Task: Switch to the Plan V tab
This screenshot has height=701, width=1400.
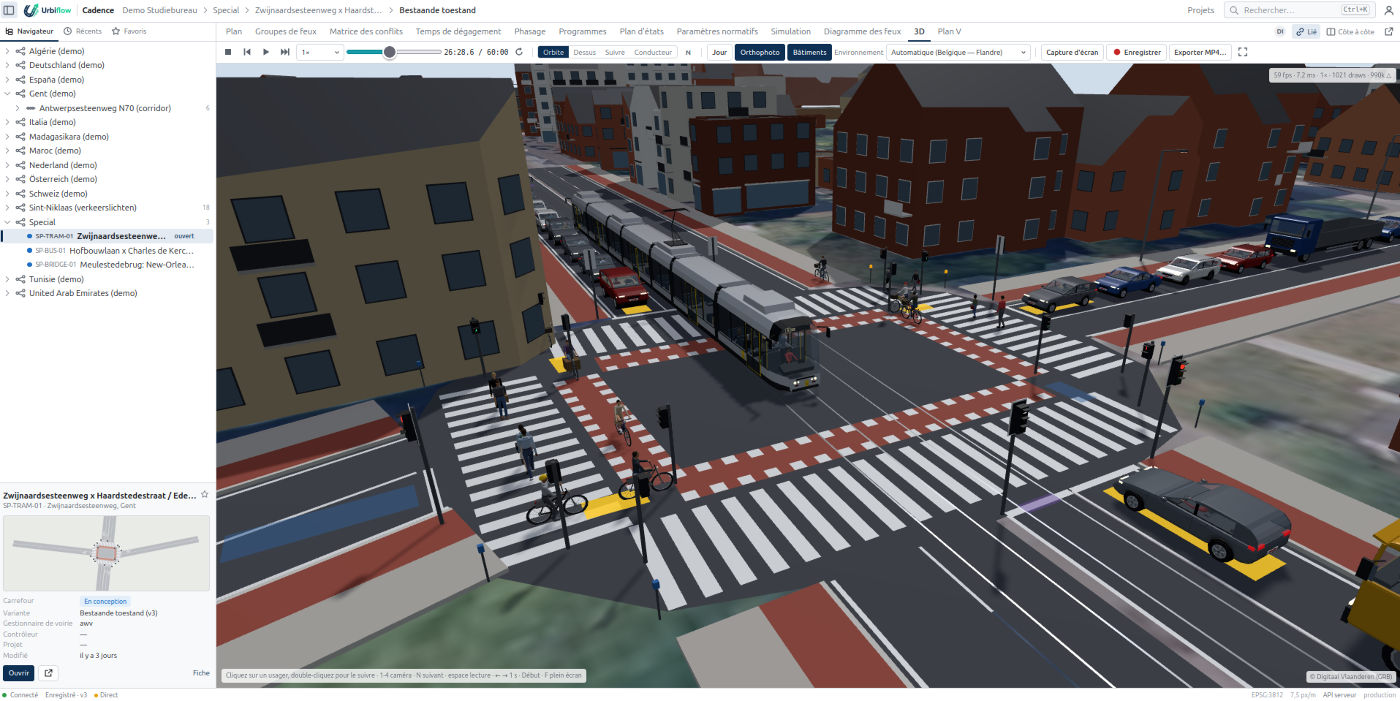Action: (949, 32)
